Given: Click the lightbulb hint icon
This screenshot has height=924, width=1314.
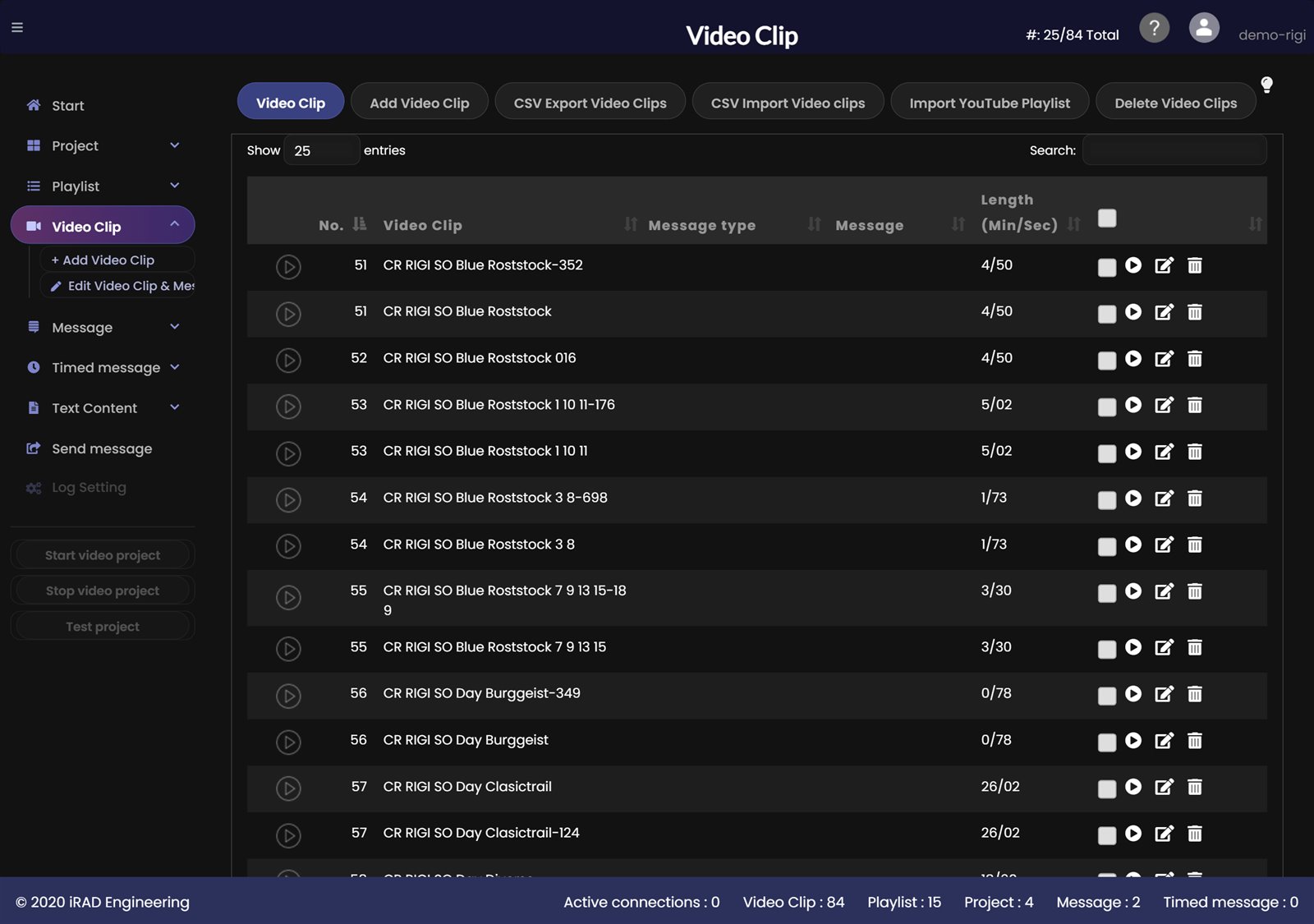Looking at the screenshot, I should pos(1266,85).
